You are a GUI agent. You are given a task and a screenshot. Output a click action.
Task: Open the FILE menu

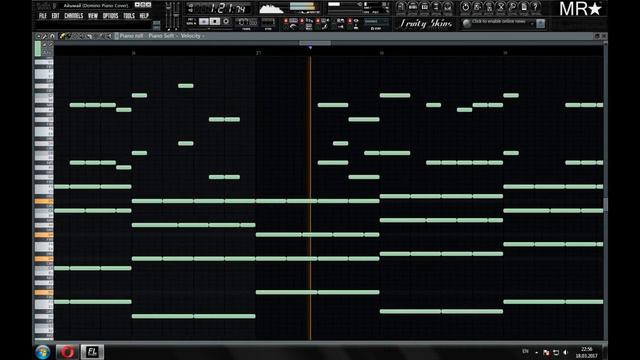click(42, 16)
